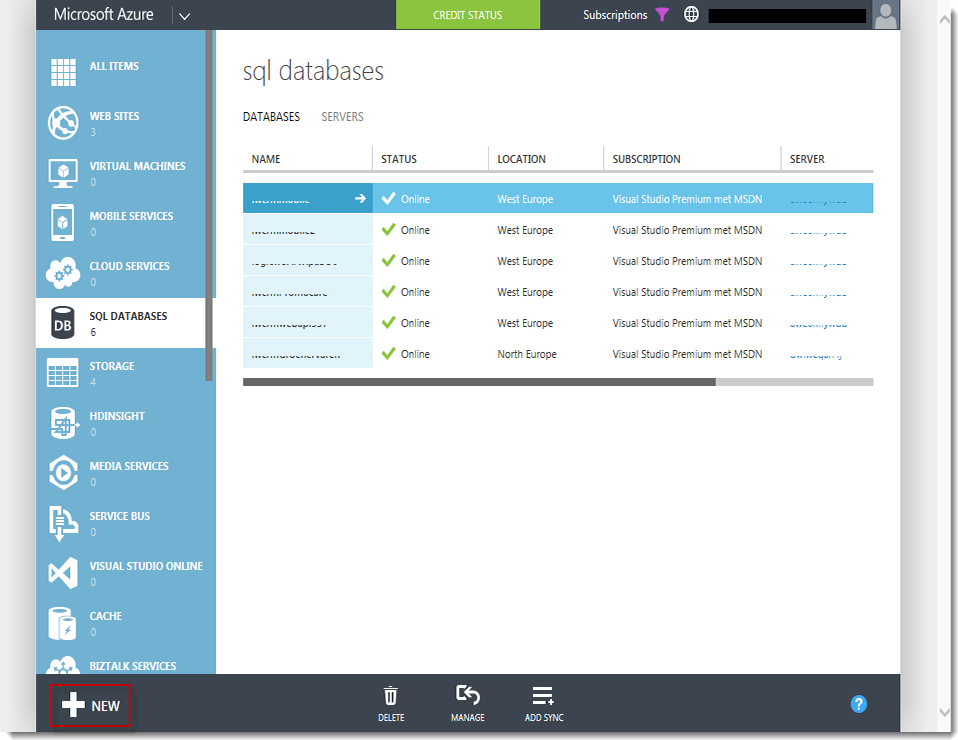Open the Visual Studio Online icon

pyautogui.click(x=63, y=573)
